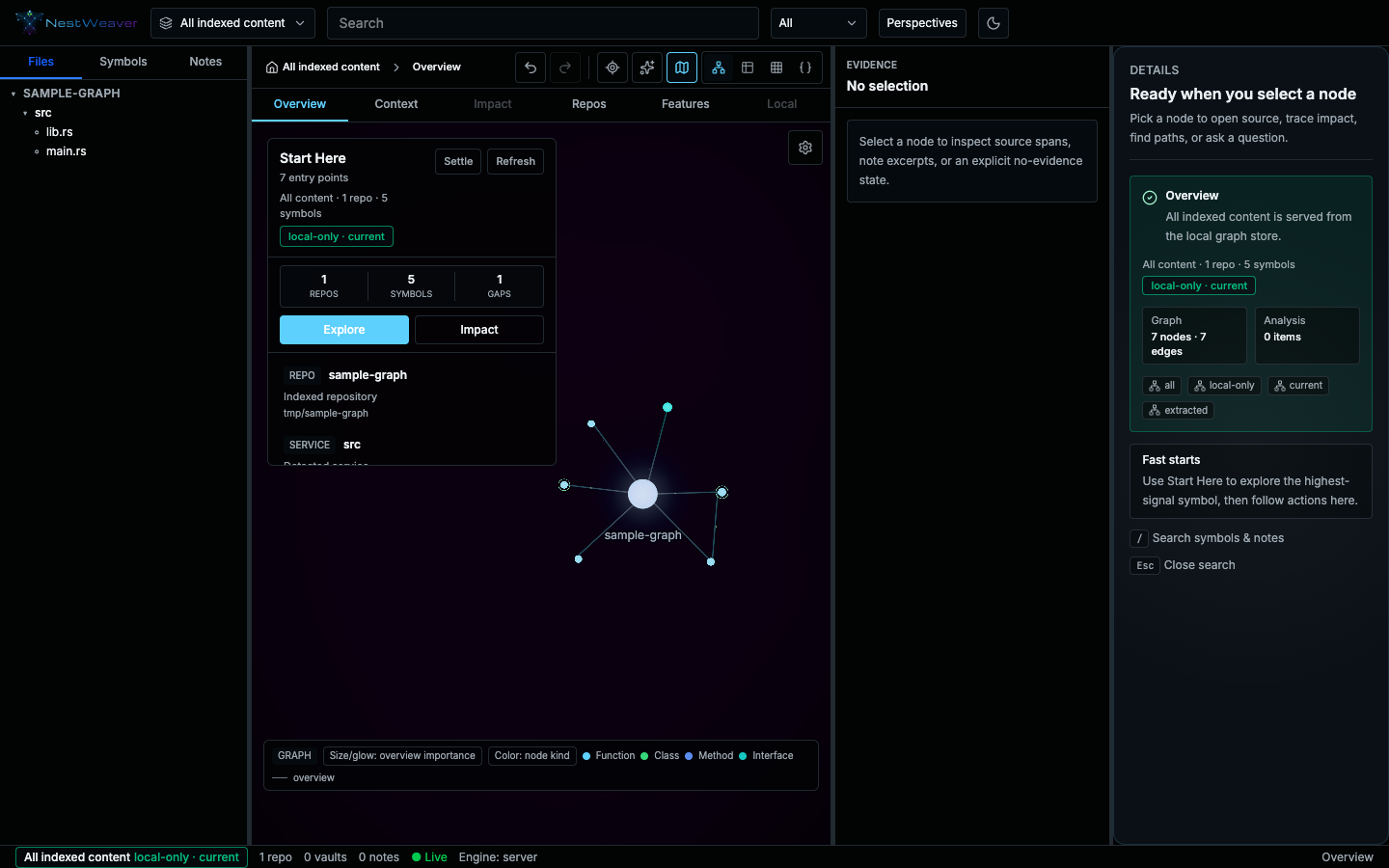This screenshot has width=1389, height=868.
Task: Click 'Engine: server' in status bar
Action: [x=498, y=857]
